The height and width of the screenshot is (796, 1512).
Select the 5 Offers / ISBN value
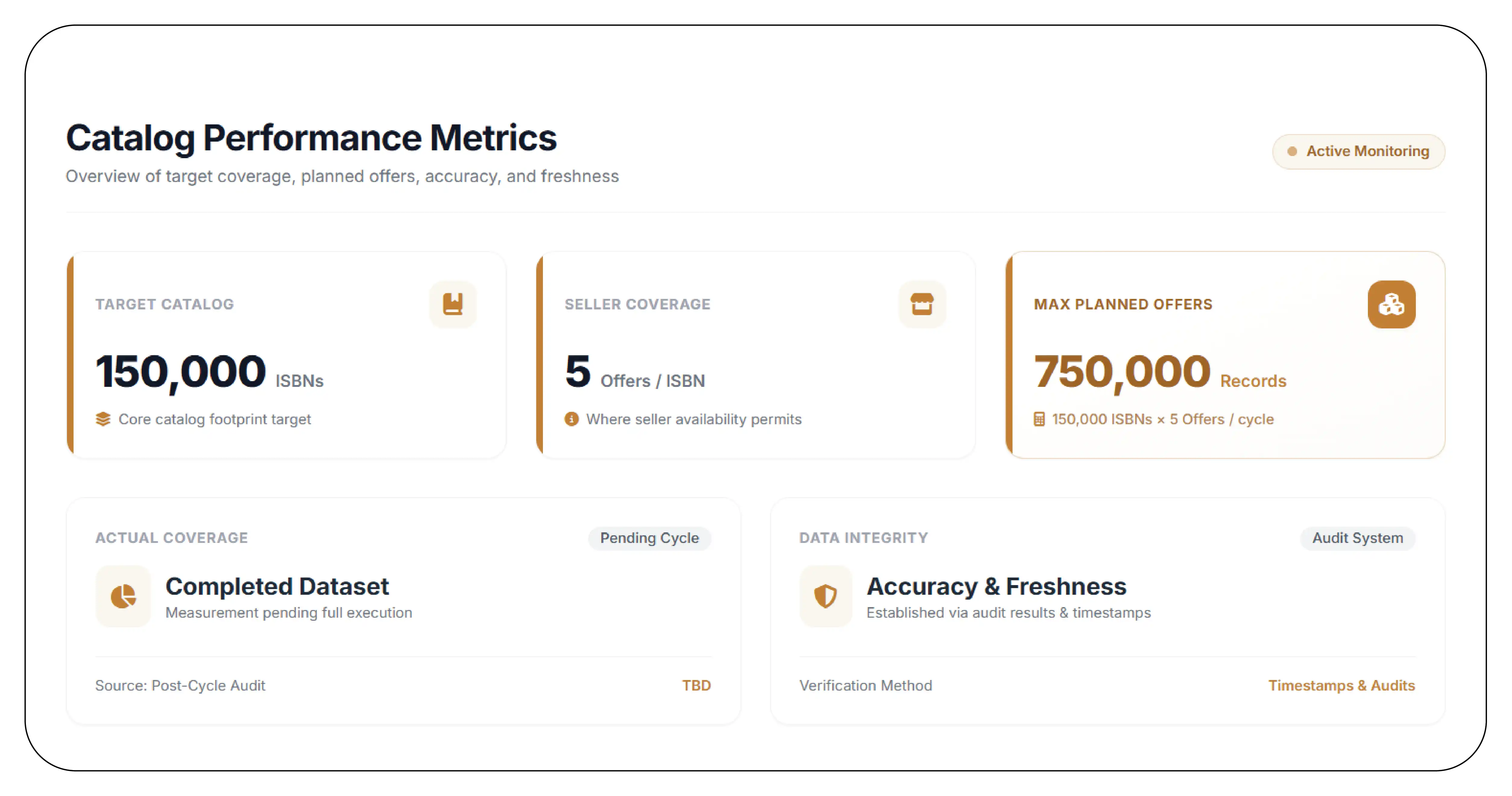point(635,372)
